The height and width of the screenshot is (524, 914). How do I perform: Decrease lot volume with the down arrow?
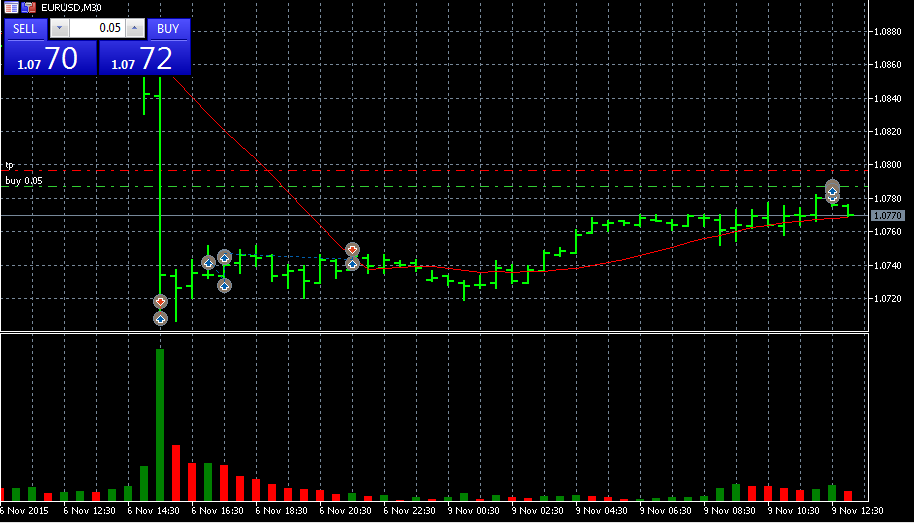(x=60, y=29)
